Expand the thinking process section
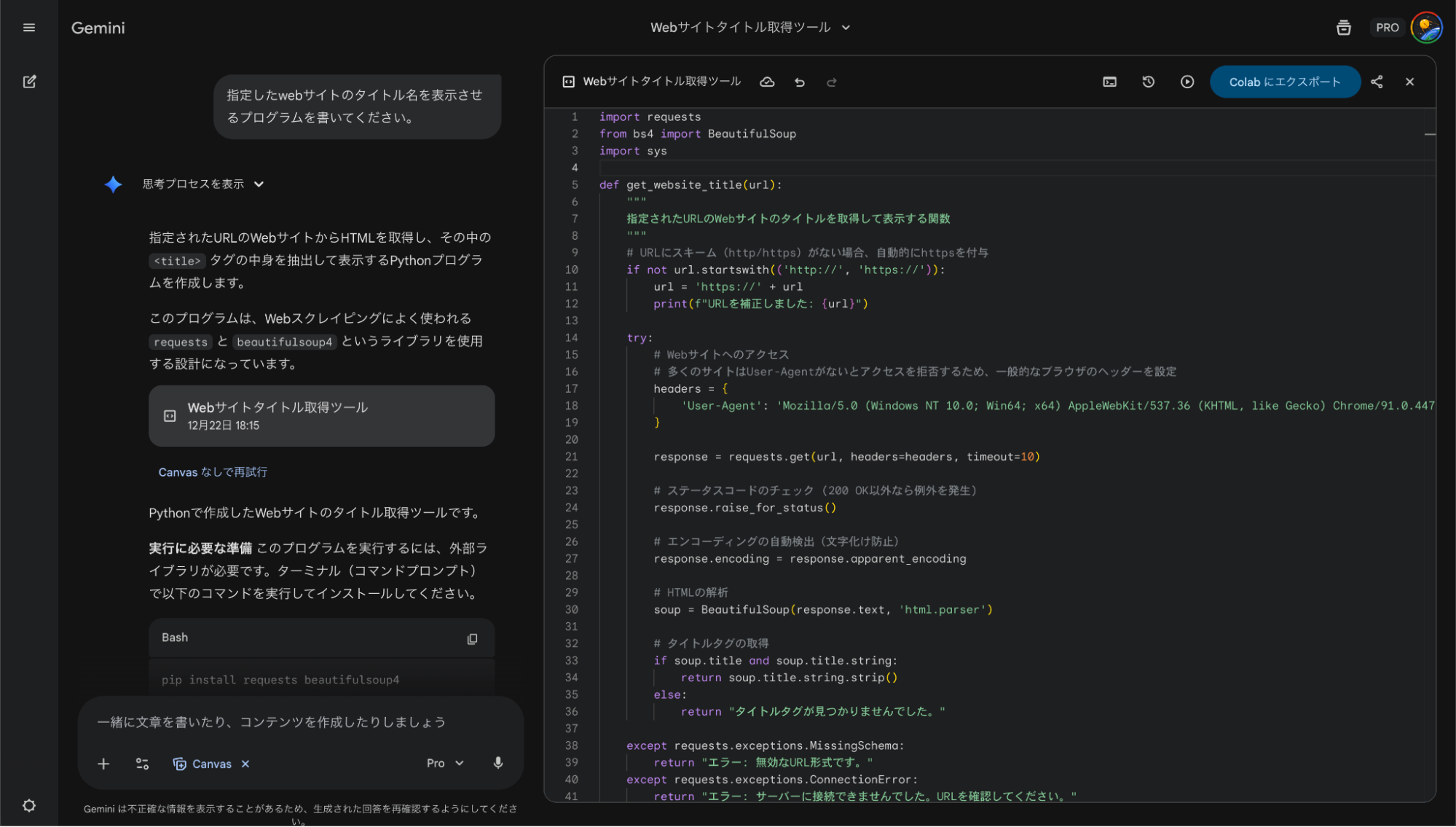 205,184
